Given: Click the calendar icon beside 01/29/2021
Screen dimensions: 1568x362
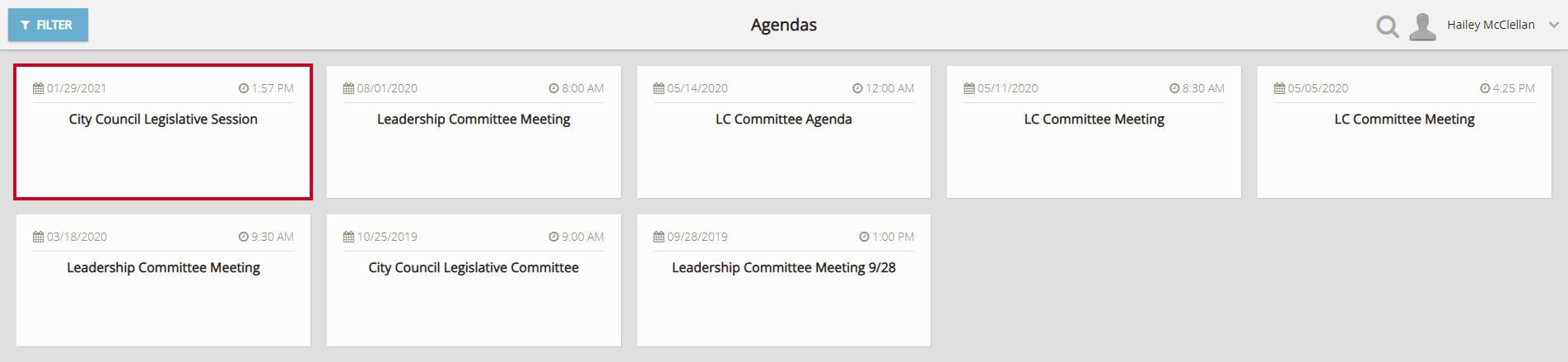Looking at the screenshot, I should pyautogui.click(x=38, y=88).
